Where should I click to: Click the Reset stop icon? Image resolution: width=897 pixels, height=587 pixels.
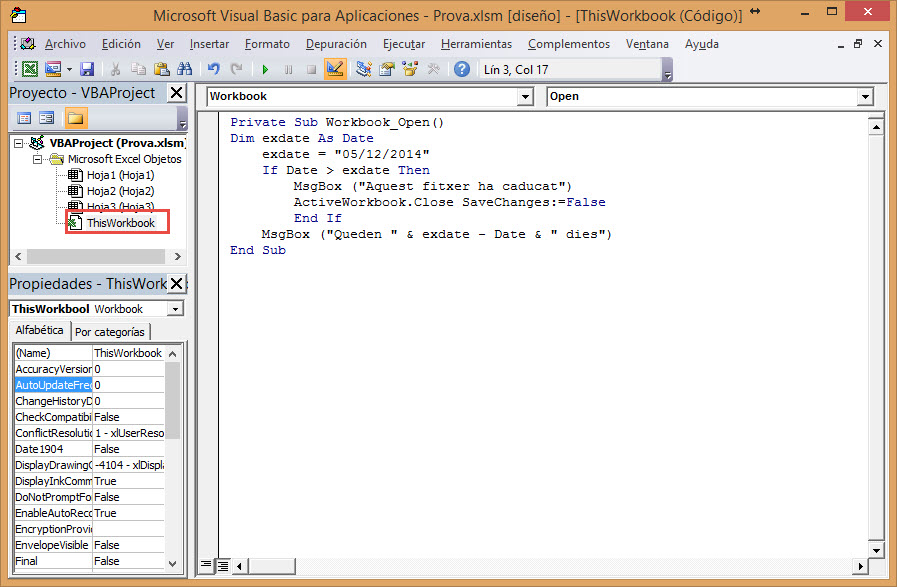click(x=311, y=70)
